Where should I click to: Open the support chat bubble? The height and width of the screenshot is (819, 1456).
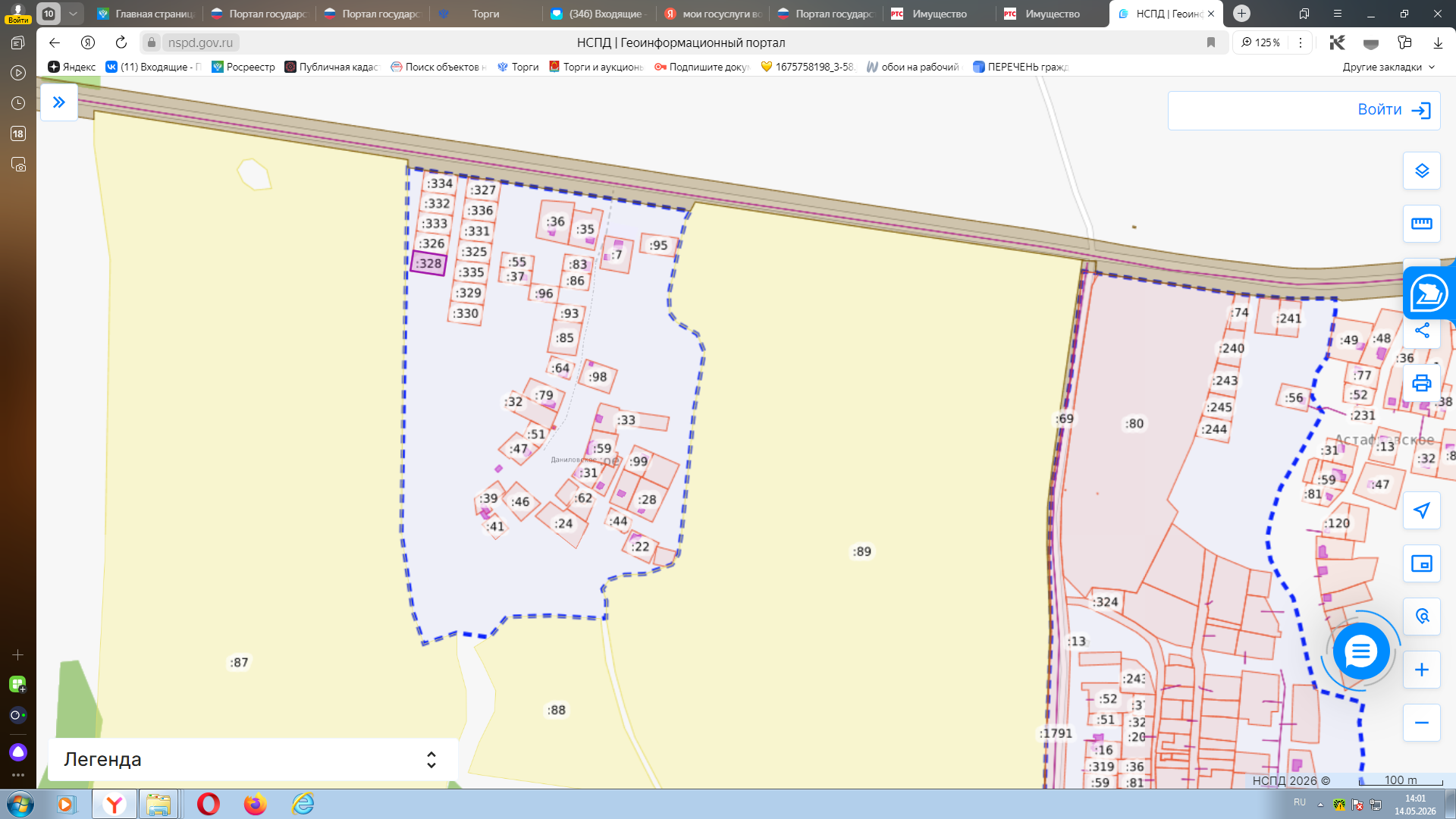pos(1361,651)
